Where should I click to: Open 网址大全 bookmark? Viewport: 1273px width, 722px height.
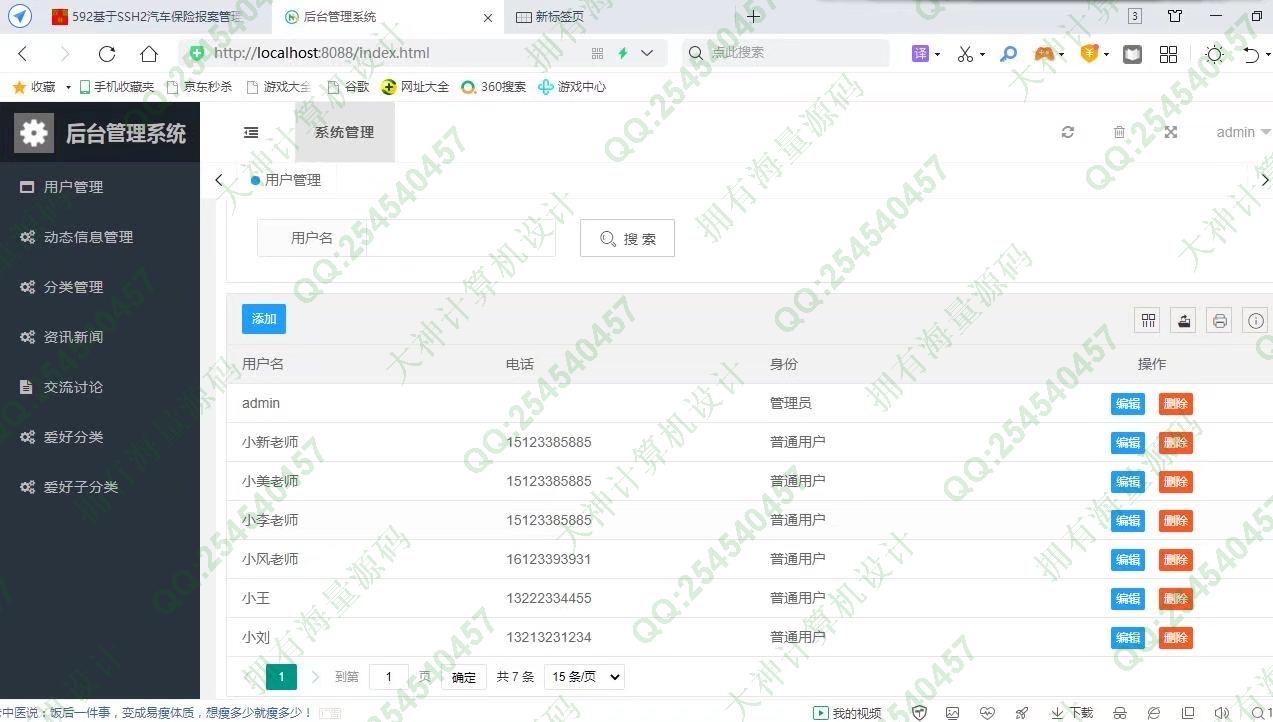pos(415,87)
